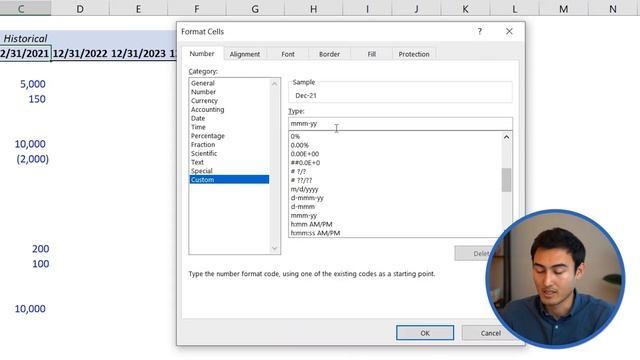Select column J header

[x=416, y=9]
